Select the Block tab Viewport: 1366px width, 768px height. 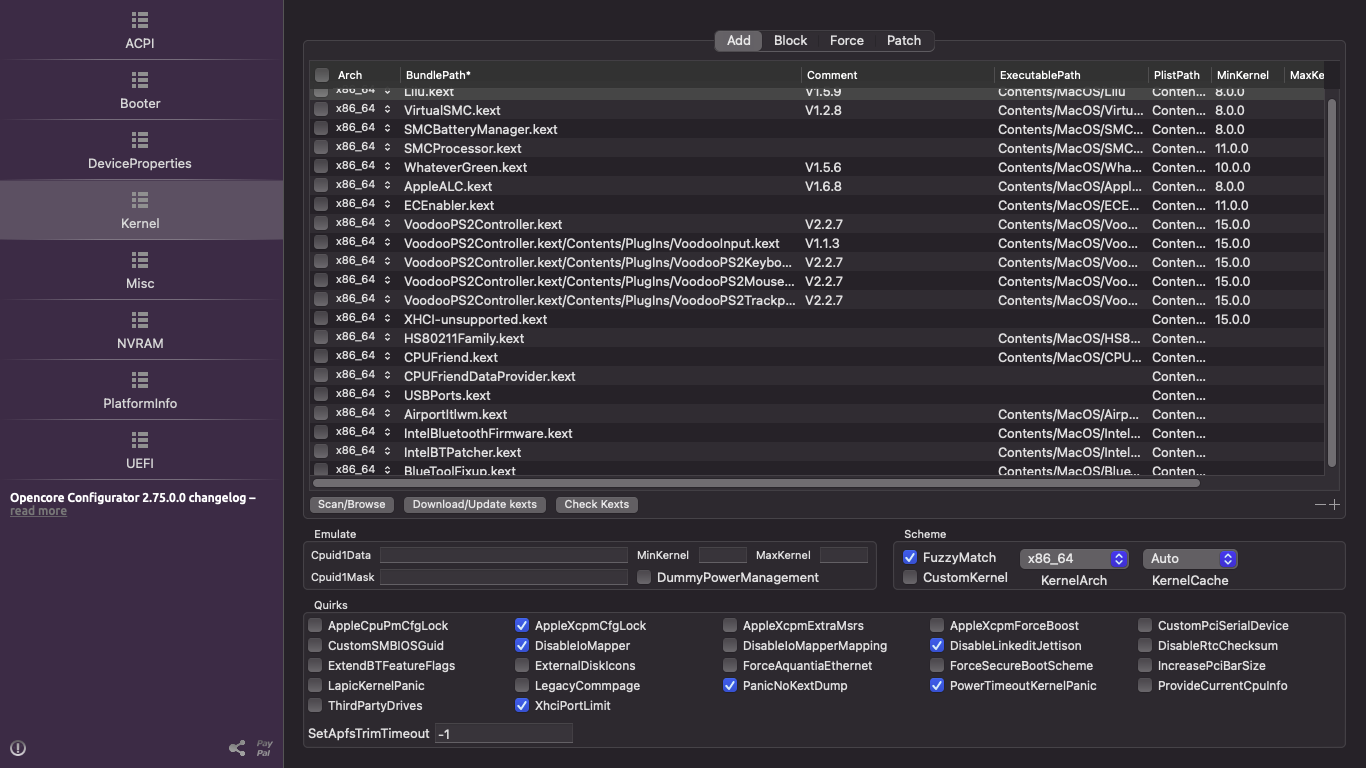click(790, 40)
